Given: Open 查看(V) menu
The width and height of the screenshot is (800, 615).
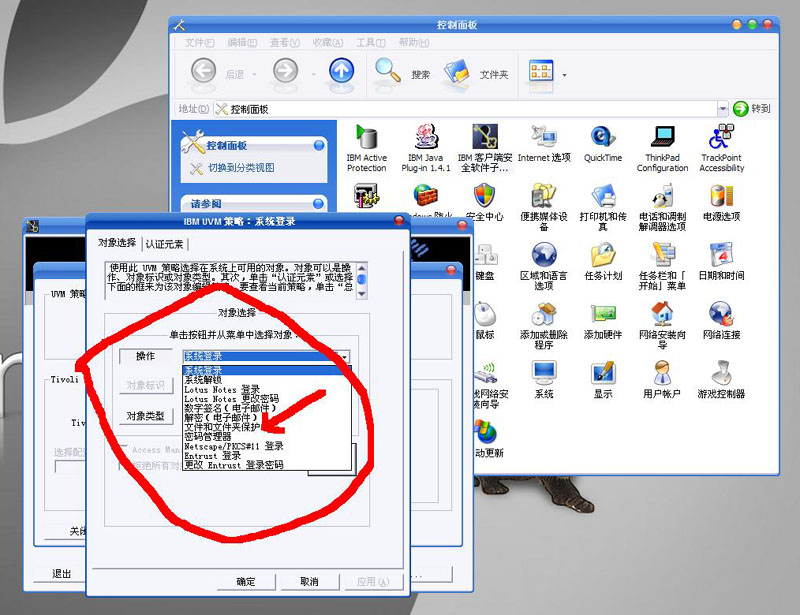Looking at the screenshot, I should [x=285, y=42].
